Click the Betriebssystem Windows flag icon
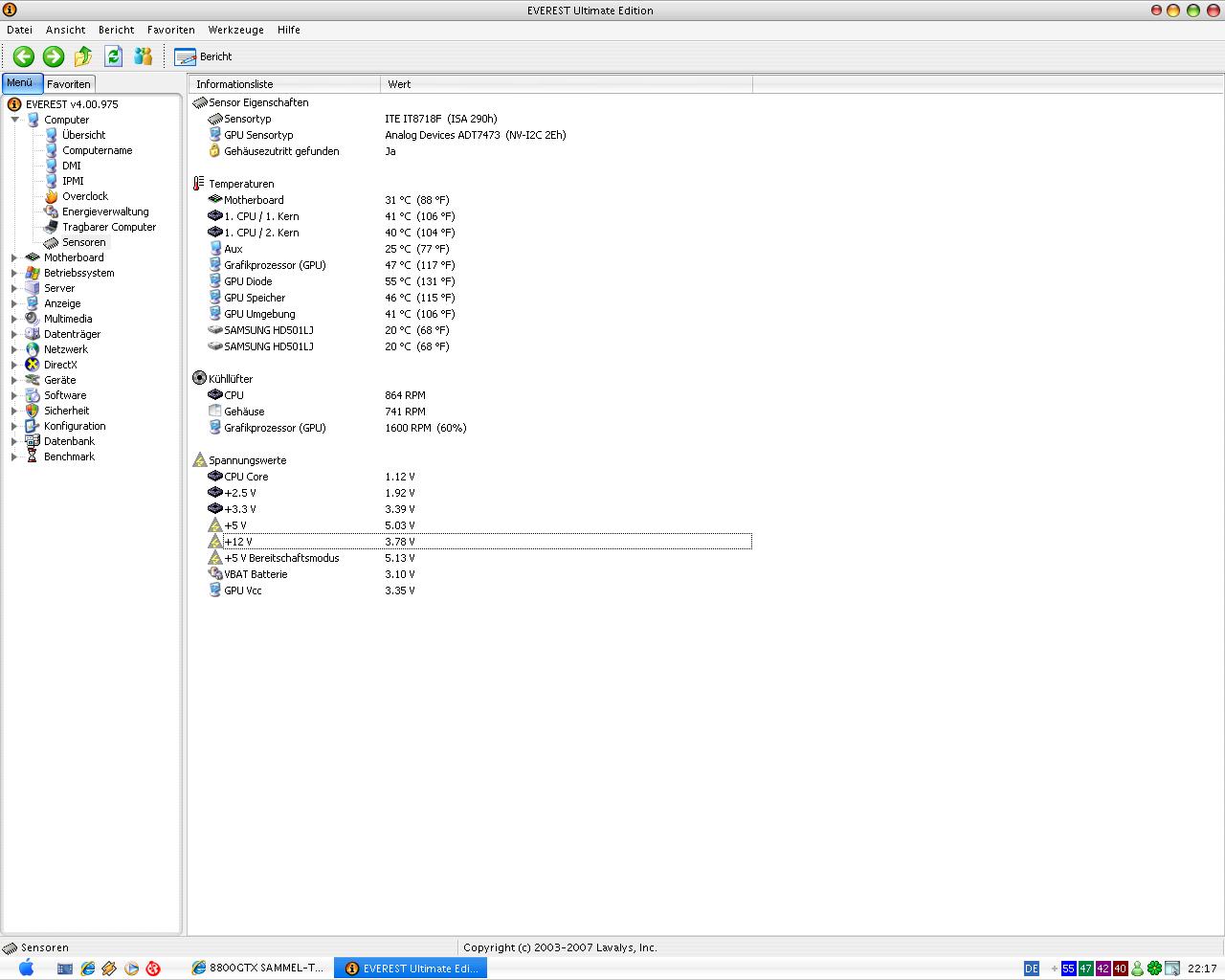The height and width of the screenshot is (980, 1225). coord(33,273)
